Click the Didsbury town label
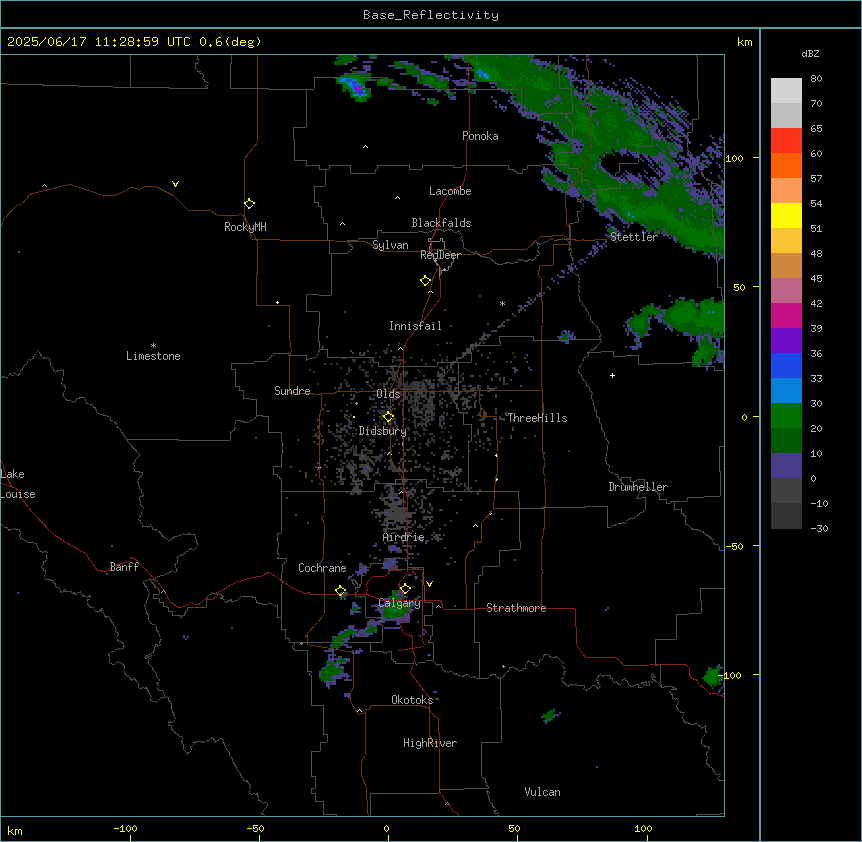This screenshot has height=842, width=862. point(383,431)
